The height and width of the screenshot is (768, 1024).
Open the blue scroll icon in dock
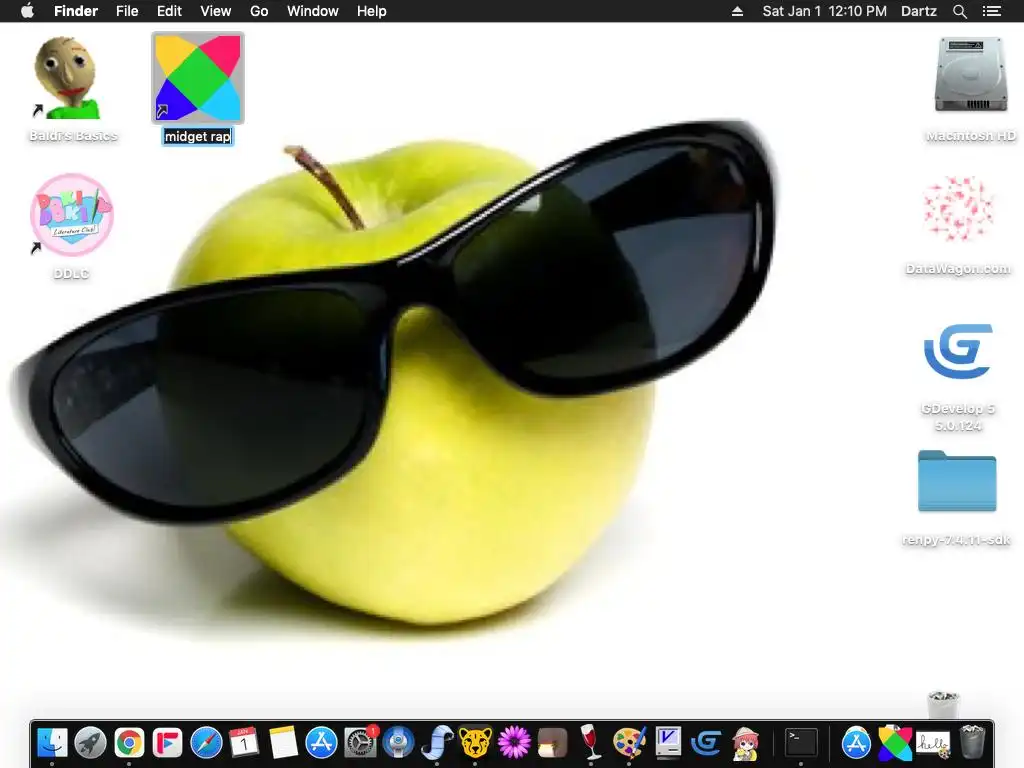[437, 743]
